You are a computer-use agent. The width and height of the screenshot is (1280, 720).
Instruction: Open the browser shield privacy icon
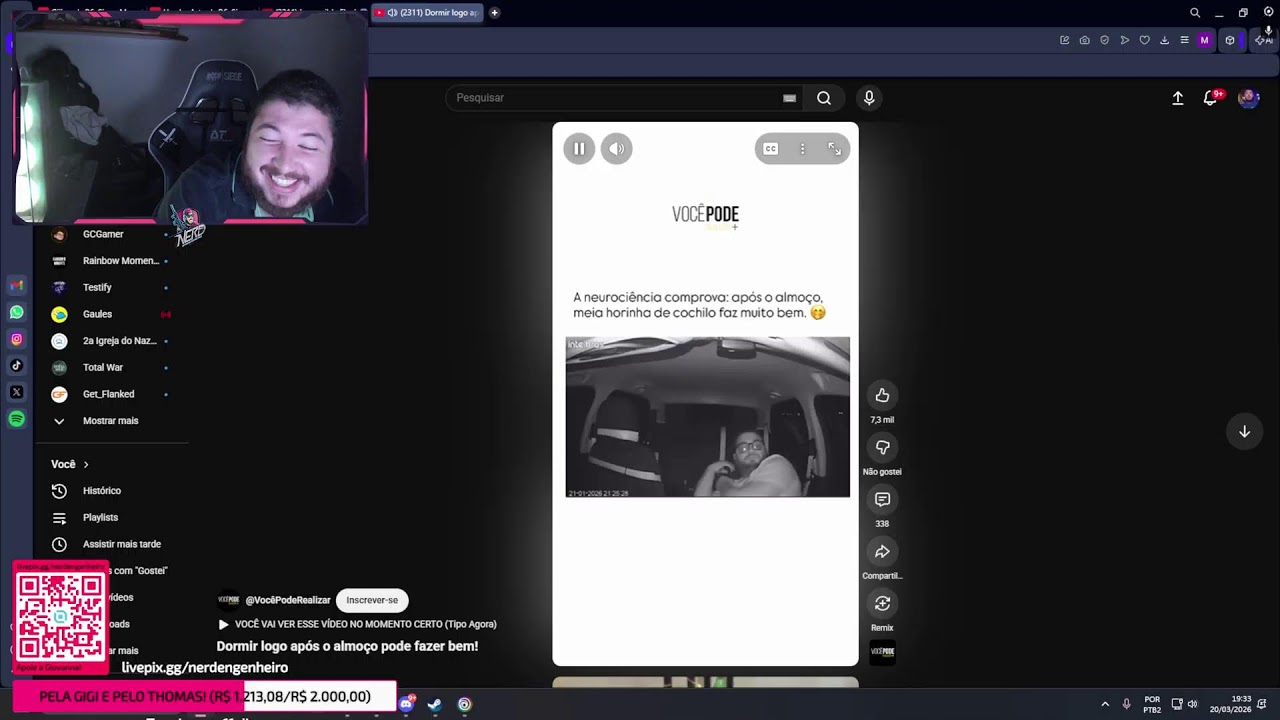(1104, 40)
